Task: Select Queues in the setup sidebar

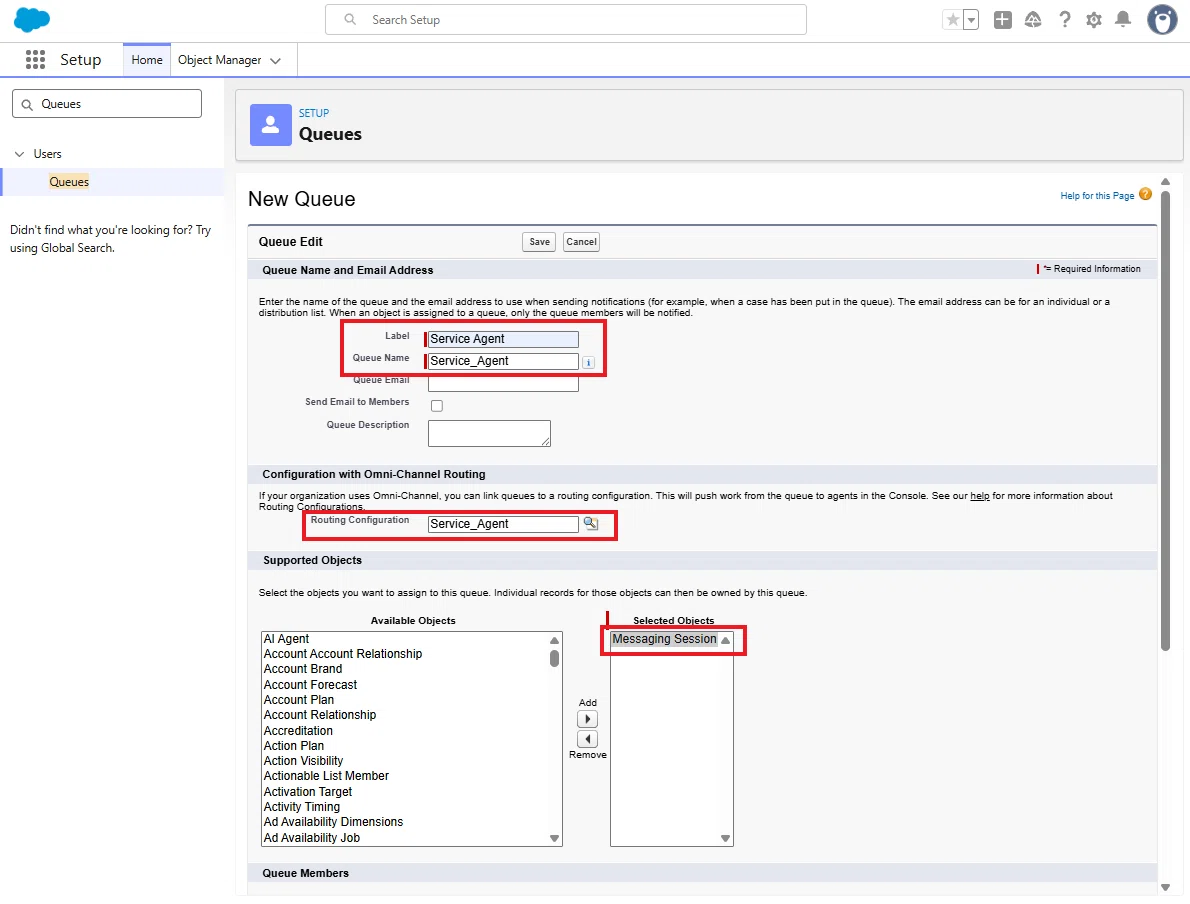Action: (x=69, y=182)
